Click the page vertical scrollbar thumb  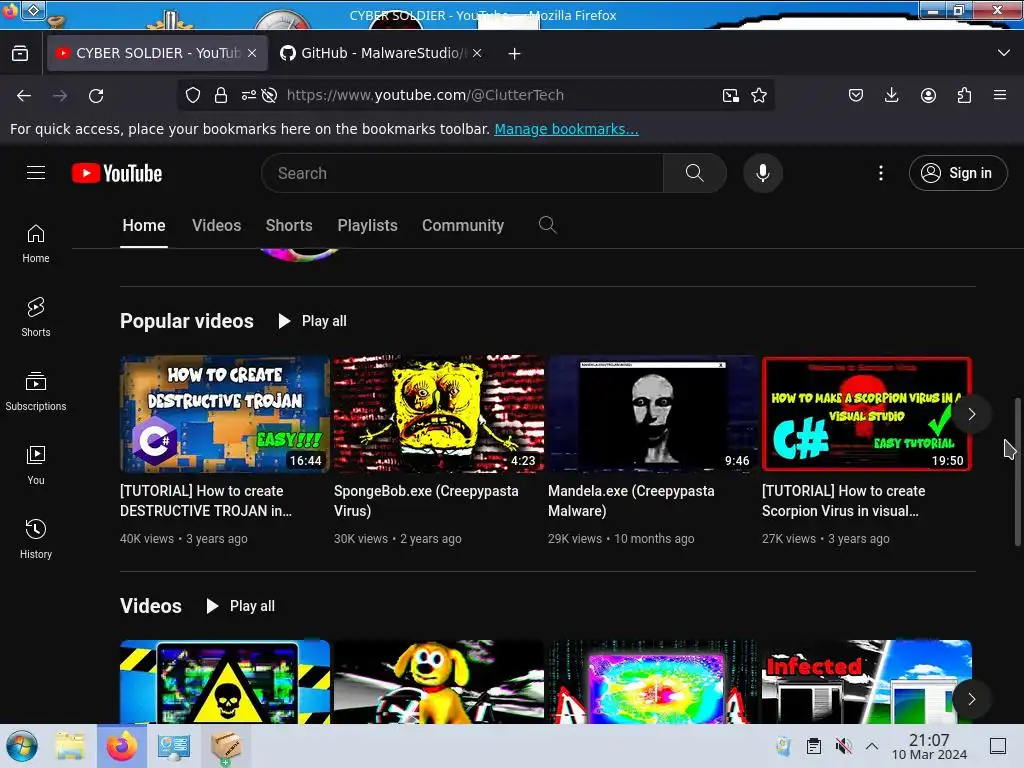[x=1017, y=472]
